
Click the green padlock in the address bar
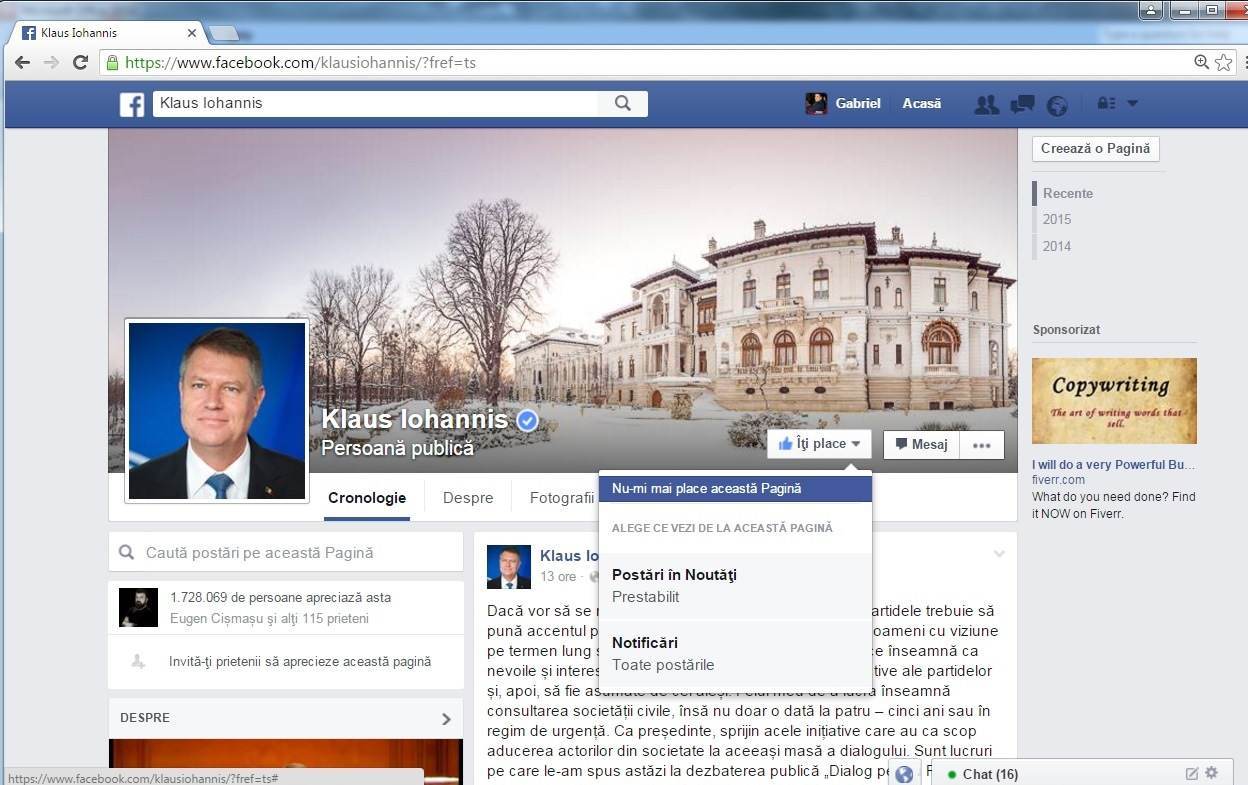[112, 62]
